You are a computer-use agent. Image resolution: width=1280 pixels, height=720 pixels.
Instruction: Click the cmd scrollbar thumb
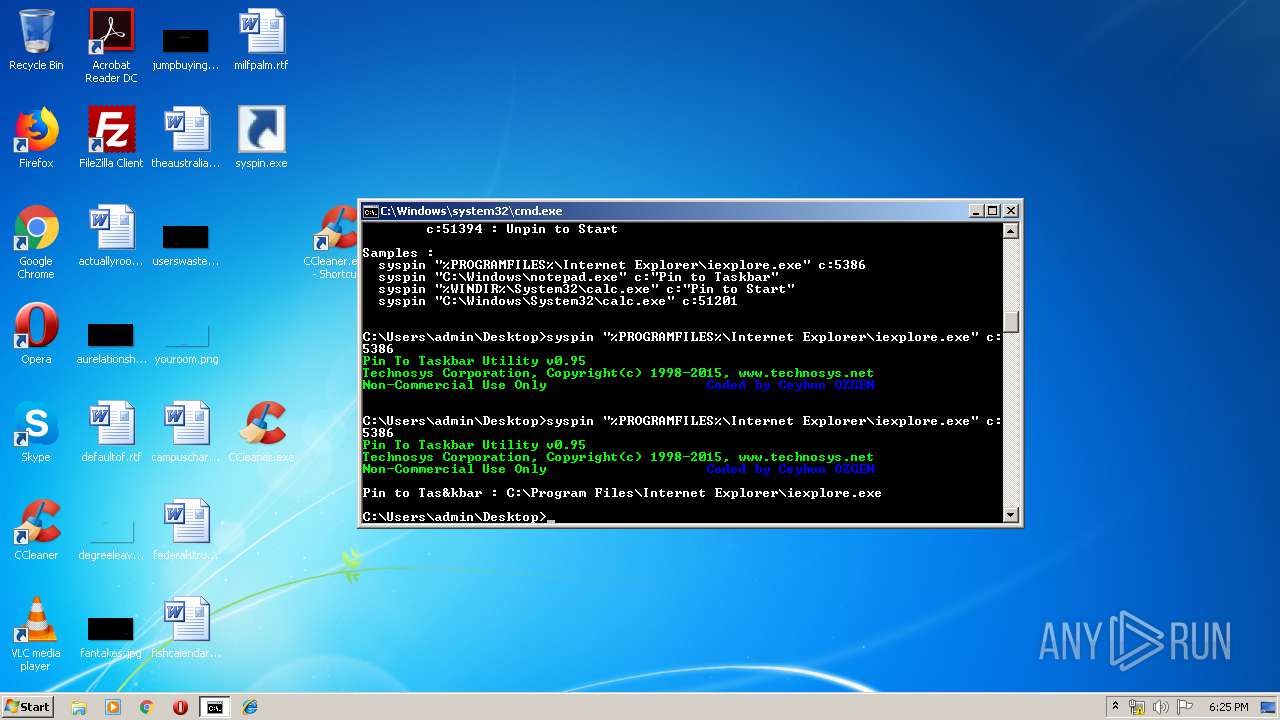click(1011, 322)
